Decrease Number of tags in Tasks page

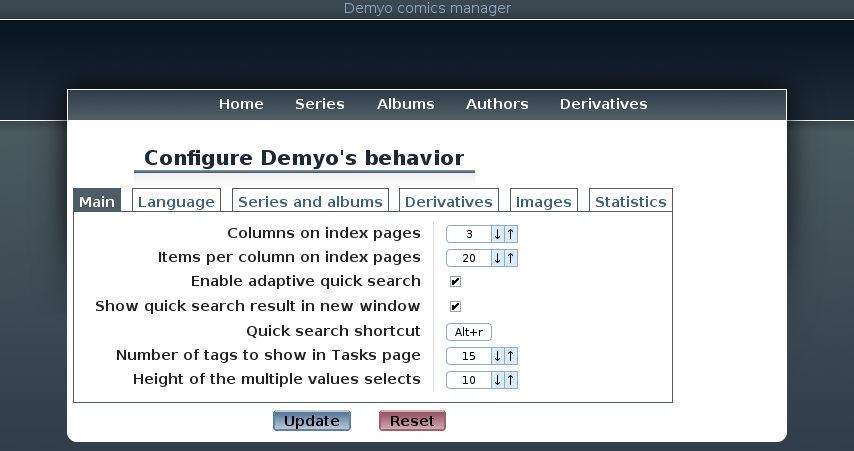(497, 356)
